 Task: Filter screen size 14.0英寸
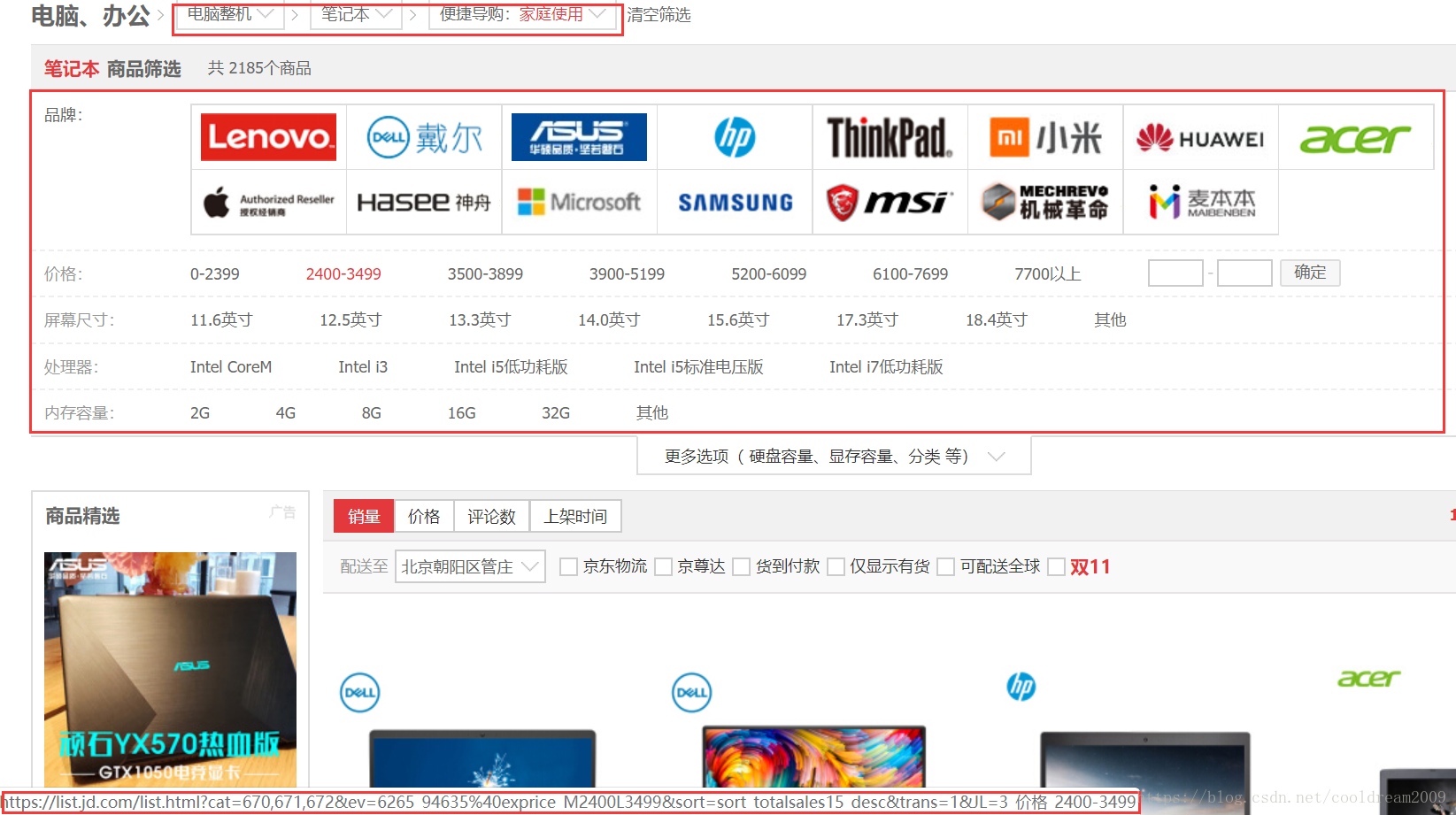(609, 320)
